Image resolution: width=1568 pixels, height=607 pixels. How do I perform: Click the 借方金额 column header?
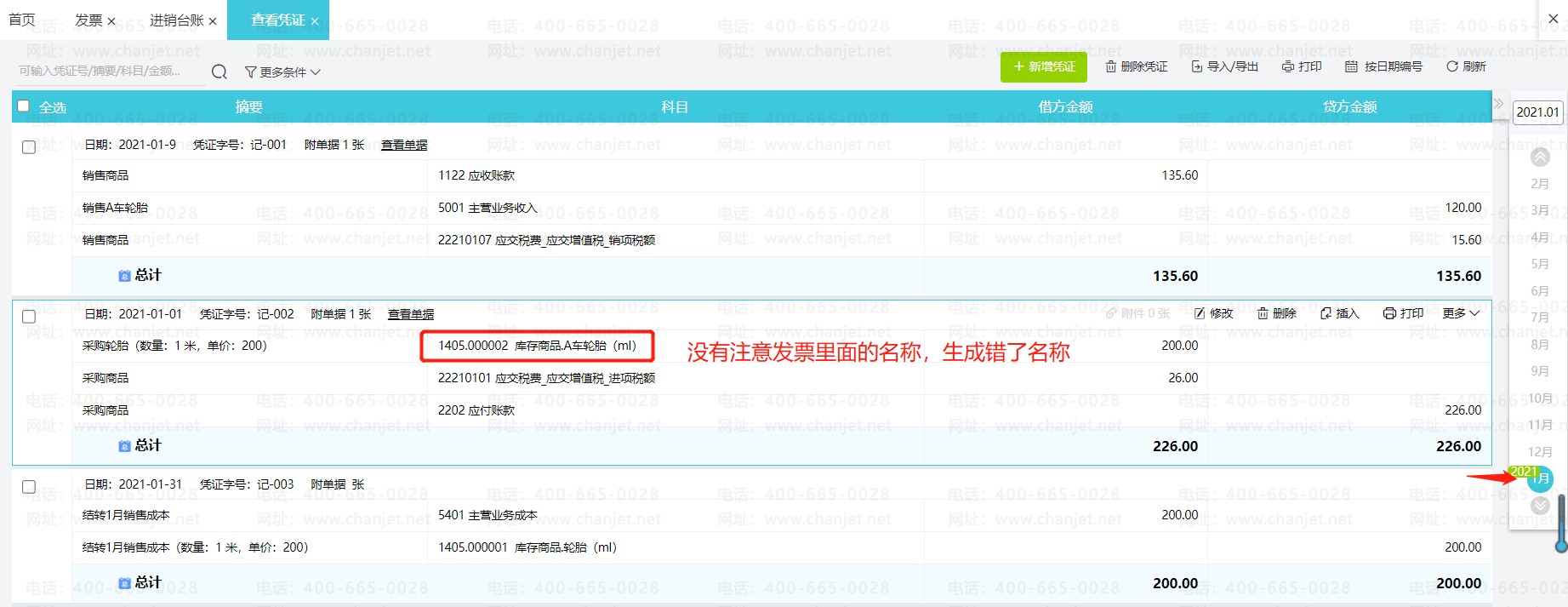[x=1065, y=106]
